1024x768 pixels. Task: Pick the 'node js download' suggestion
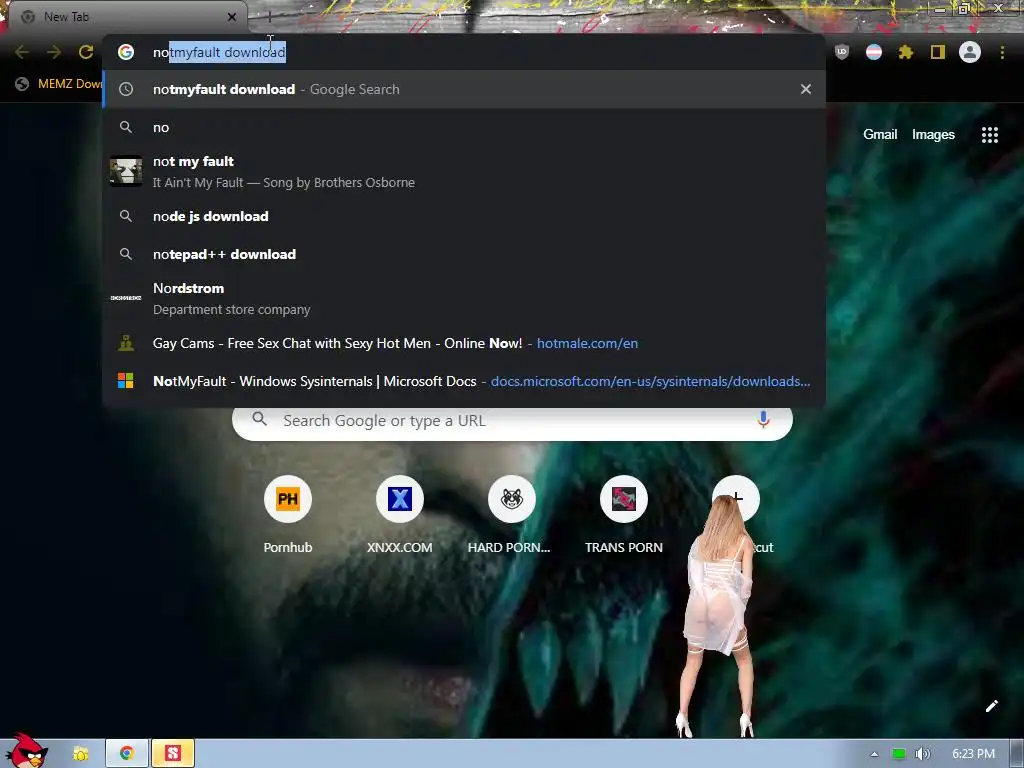click(x=464, y=216)
